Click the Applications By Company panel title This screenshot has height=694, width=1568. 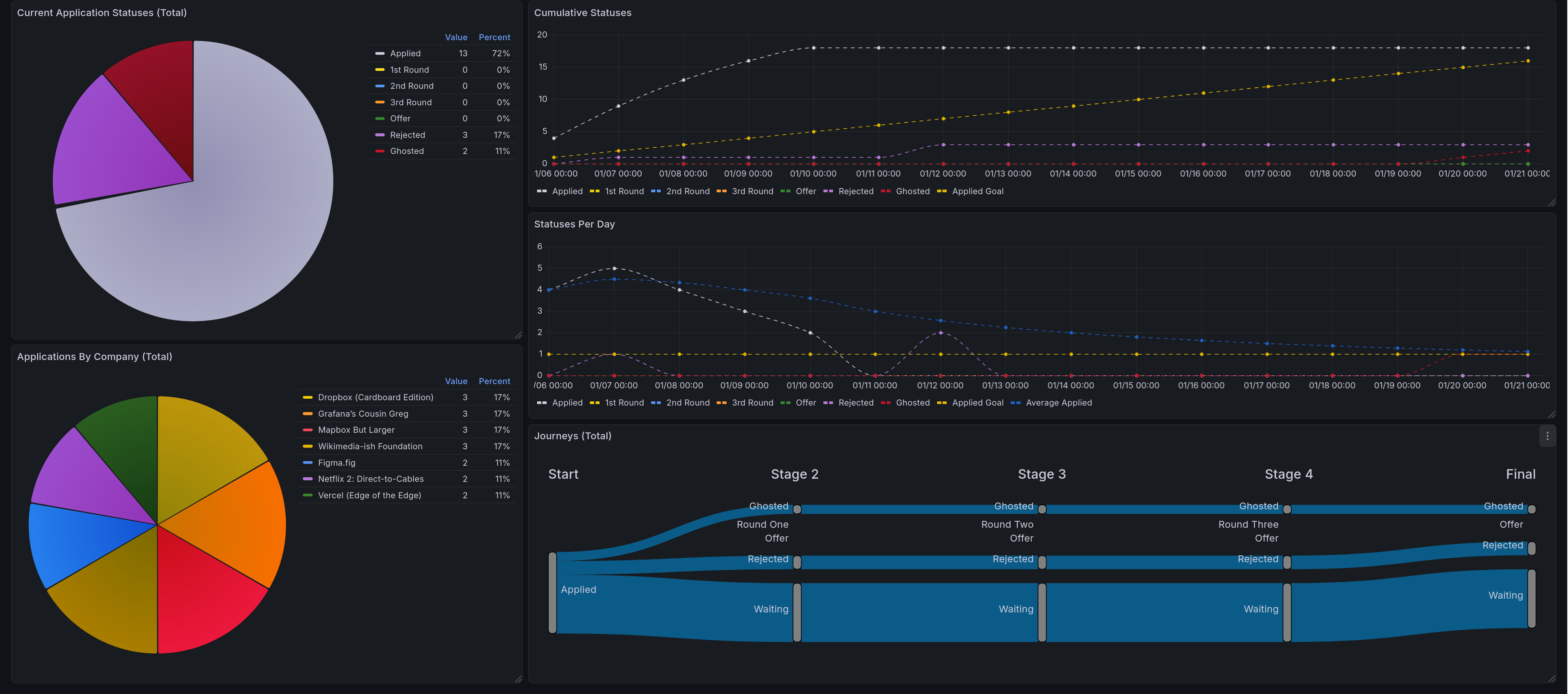pos(94,356)
